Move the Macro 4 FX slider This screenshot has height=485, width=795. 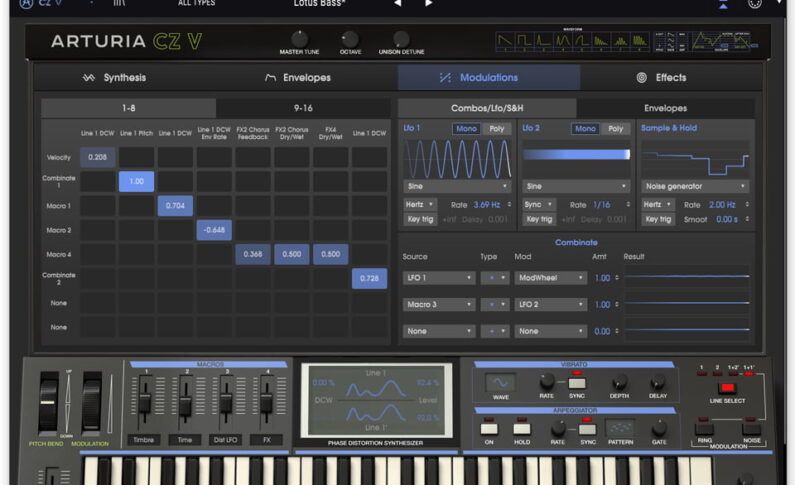point(266,403)
